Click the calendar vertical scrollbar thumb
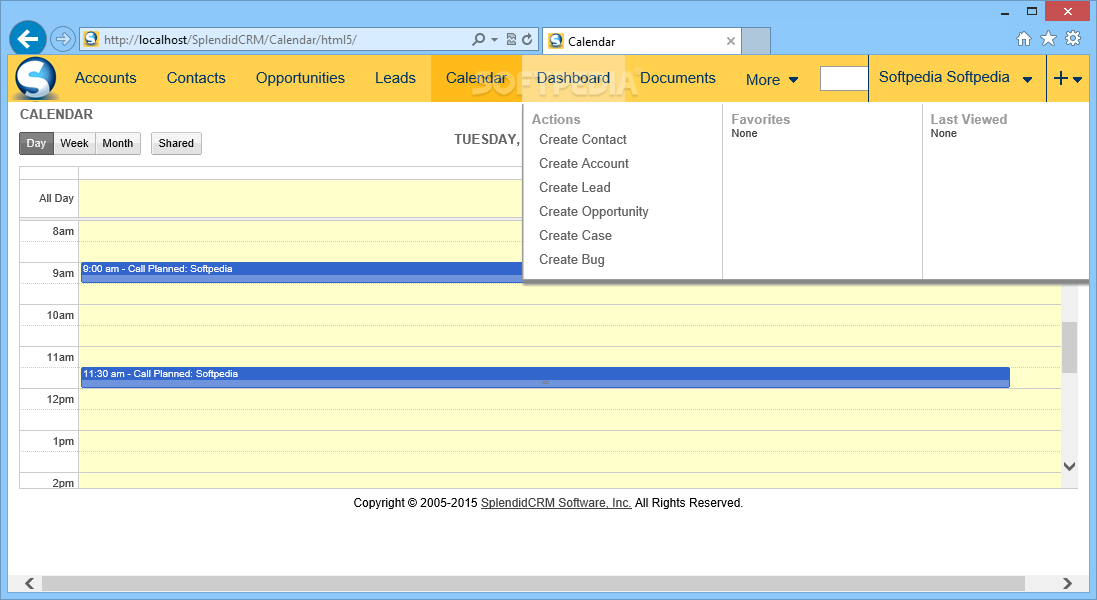This screenshot has width=1097, height=600. [1069, 348]
